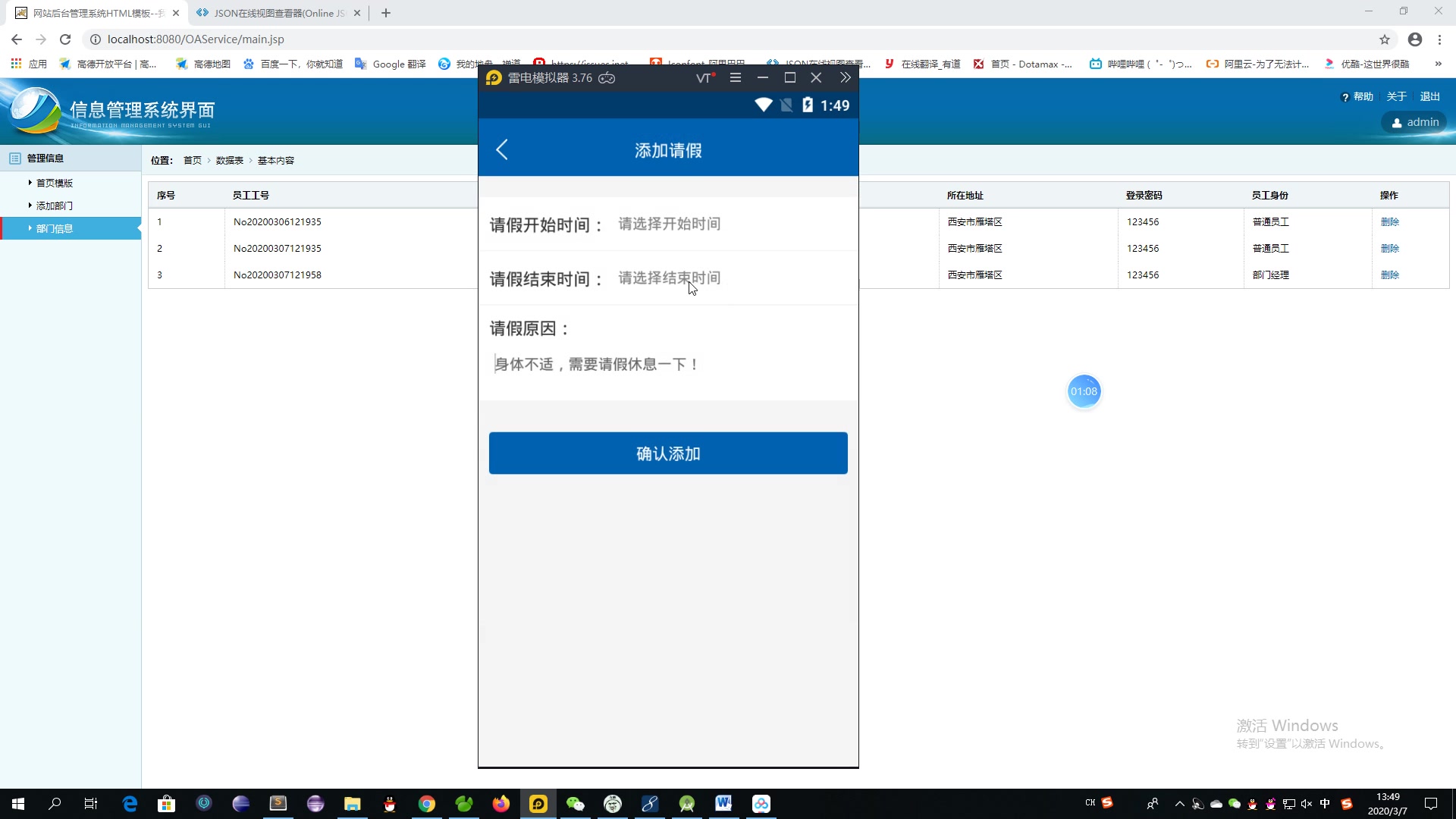1456x819 pixels.
Task: Click the floating 01:08 timer bubble
Action: click(1084, 391)
